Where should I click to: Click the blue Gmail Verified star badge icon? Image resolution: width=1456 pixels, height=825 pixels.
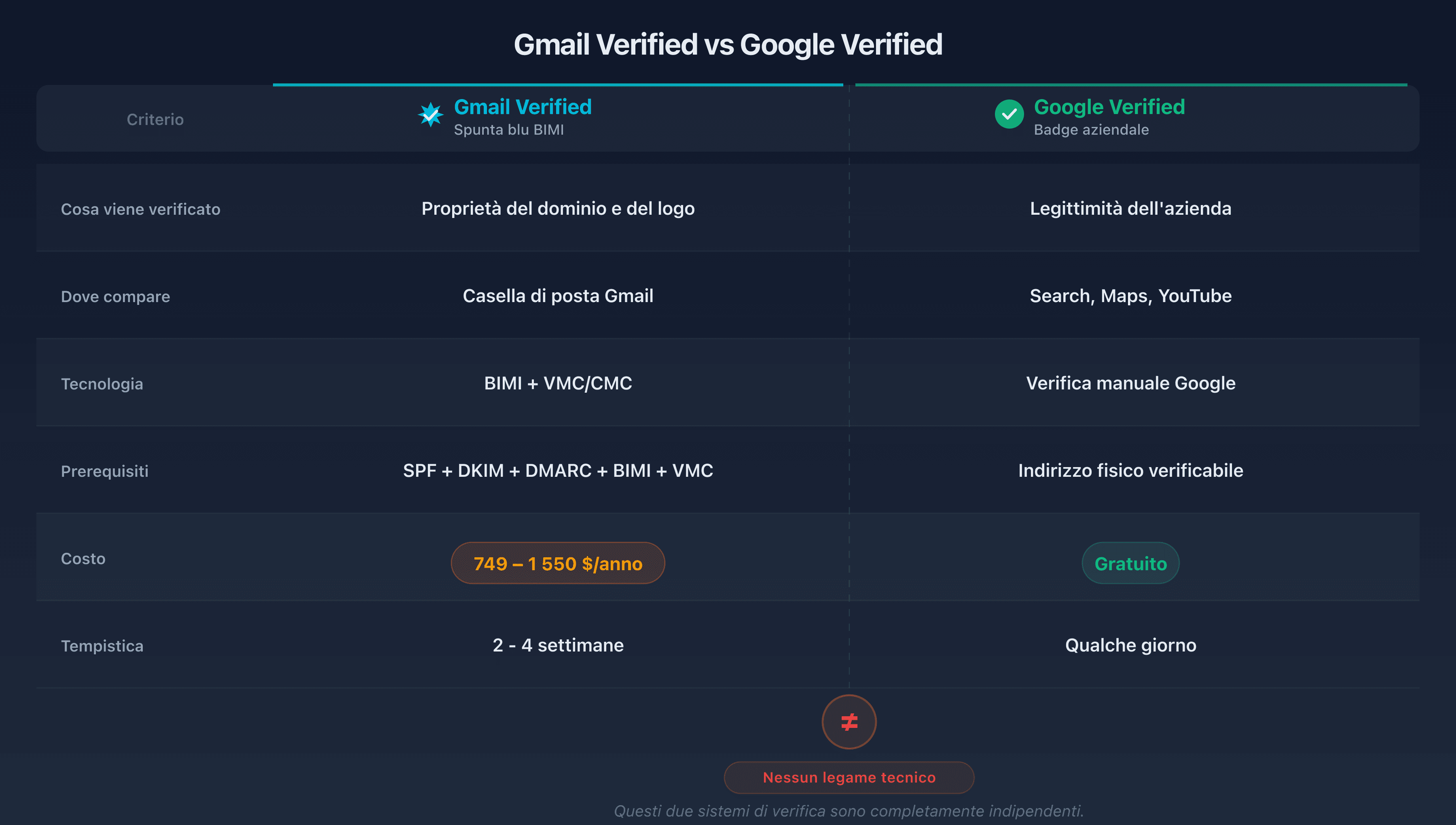coord(432,115)
